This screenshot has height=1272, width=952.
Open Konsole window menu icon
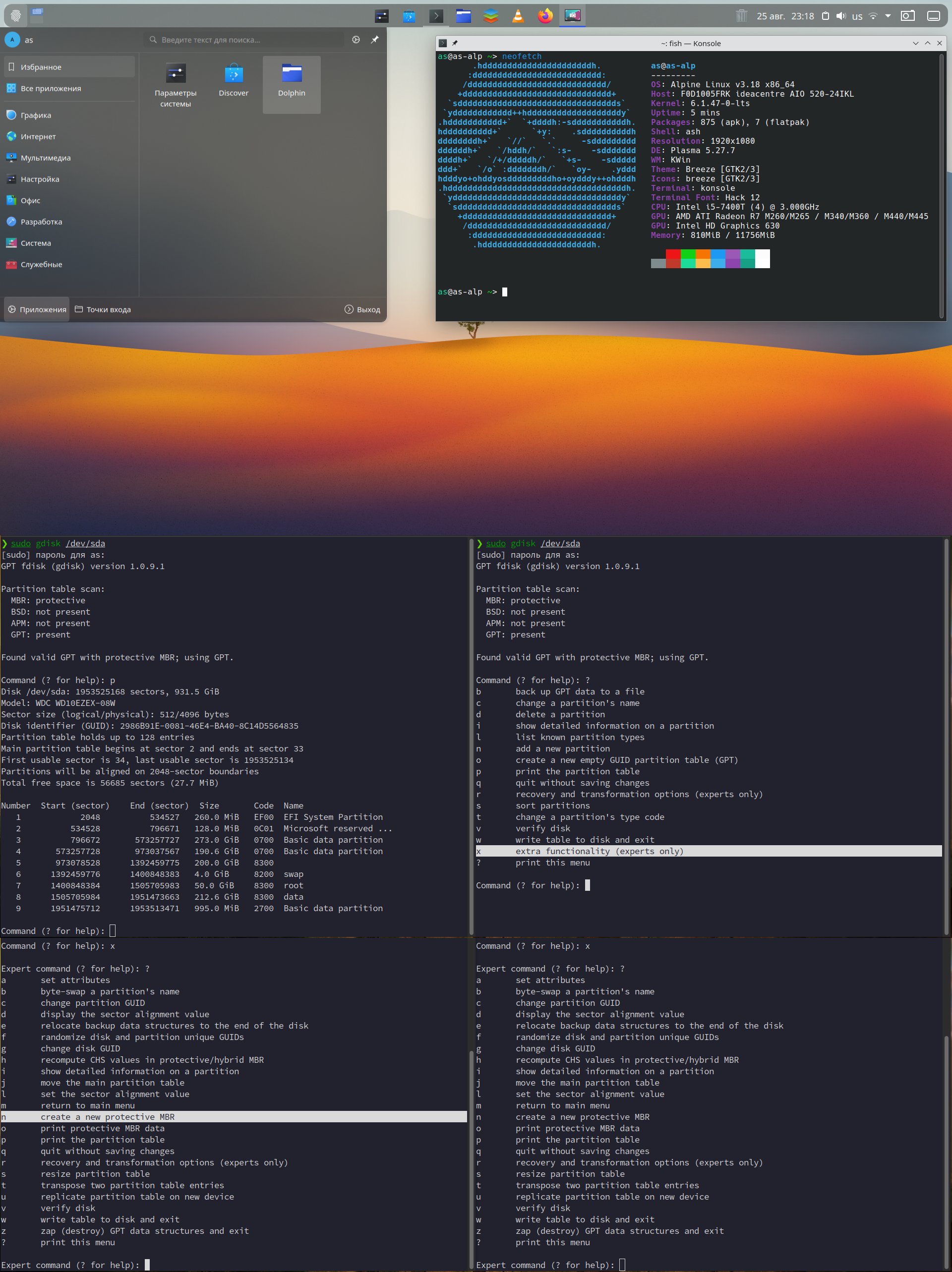(442, 43)
